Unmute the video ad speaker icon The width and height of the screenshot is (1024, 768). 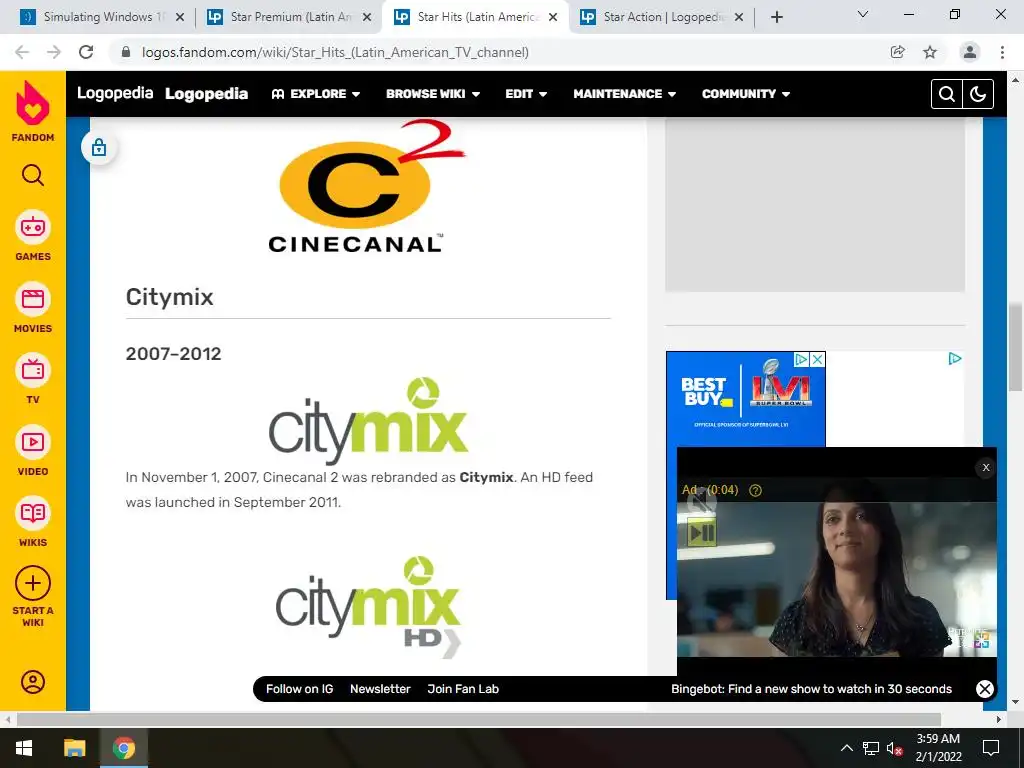point(701,502)
